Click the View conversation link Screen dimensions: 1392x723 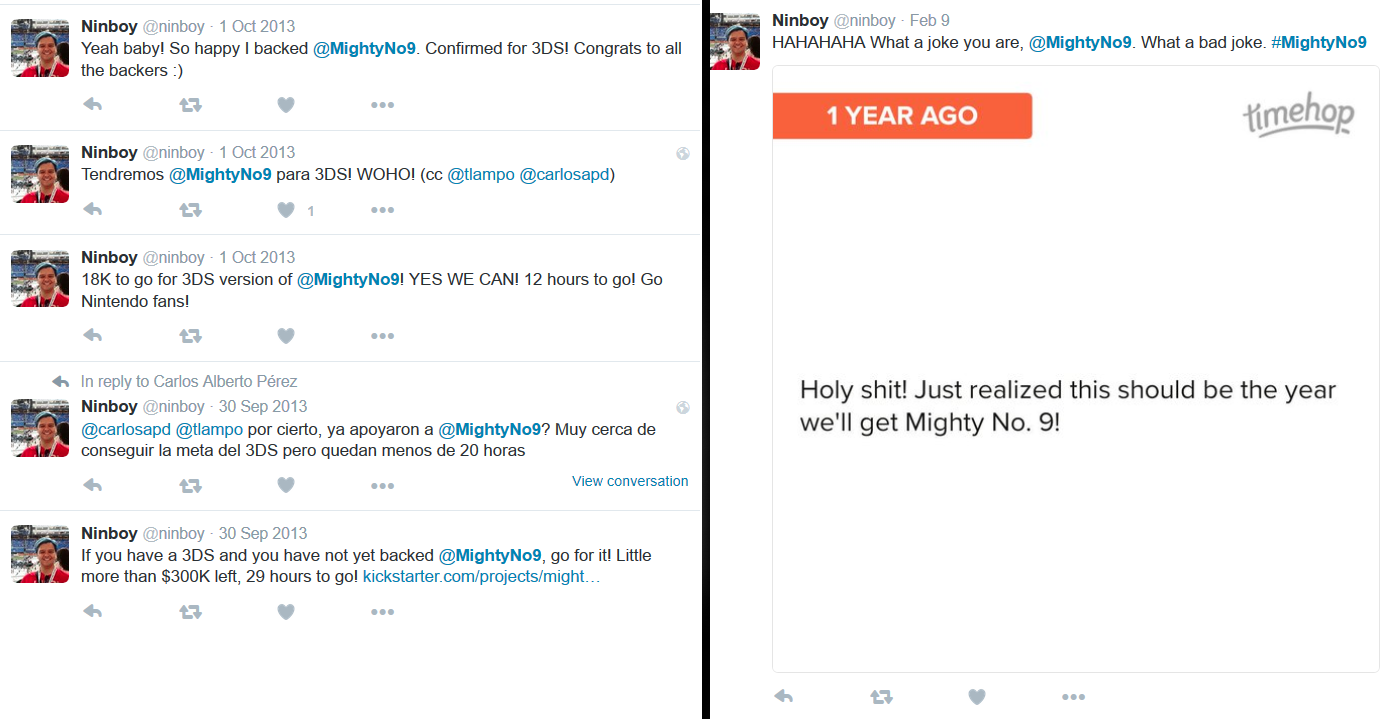(x=630, y=481)
